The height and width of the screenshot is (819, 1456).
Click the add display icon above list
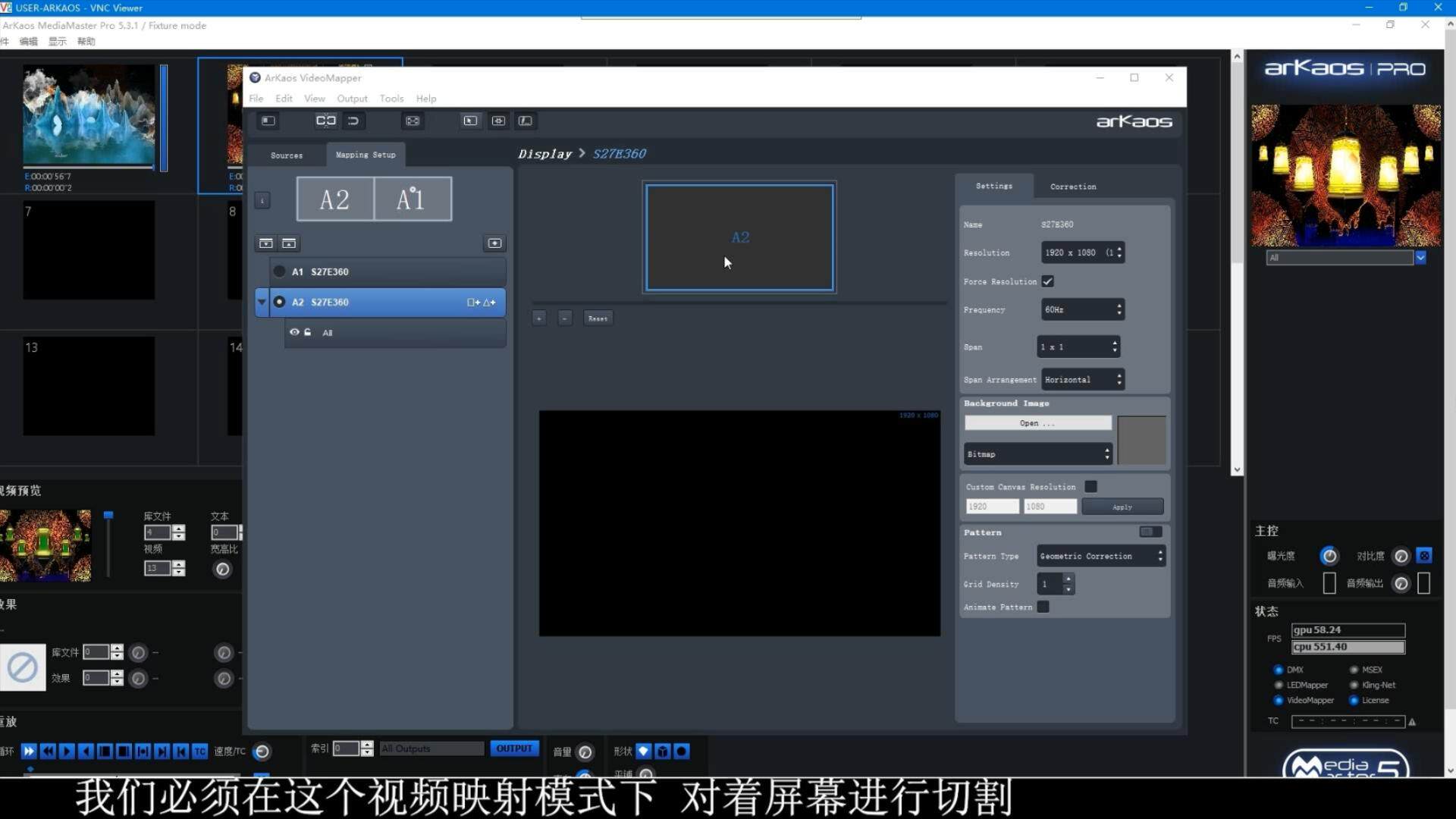[494, 243]
